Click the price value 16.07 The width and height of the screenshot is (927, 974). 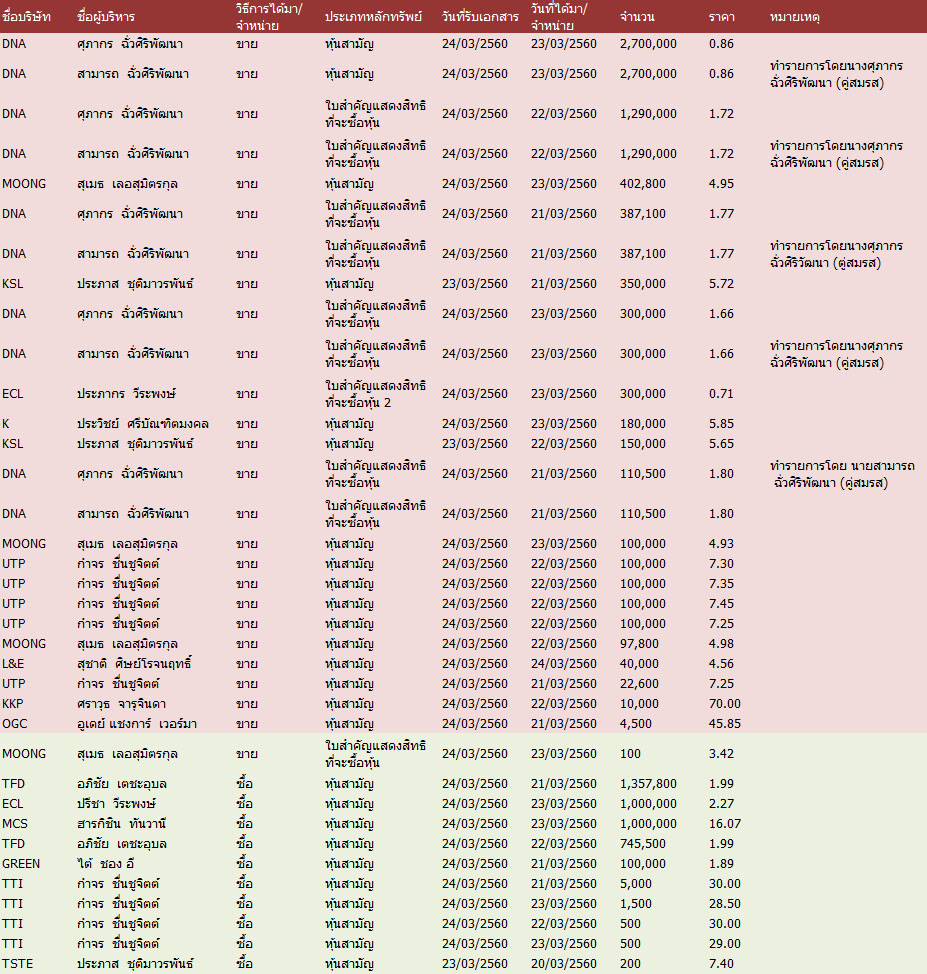[724, 824]
